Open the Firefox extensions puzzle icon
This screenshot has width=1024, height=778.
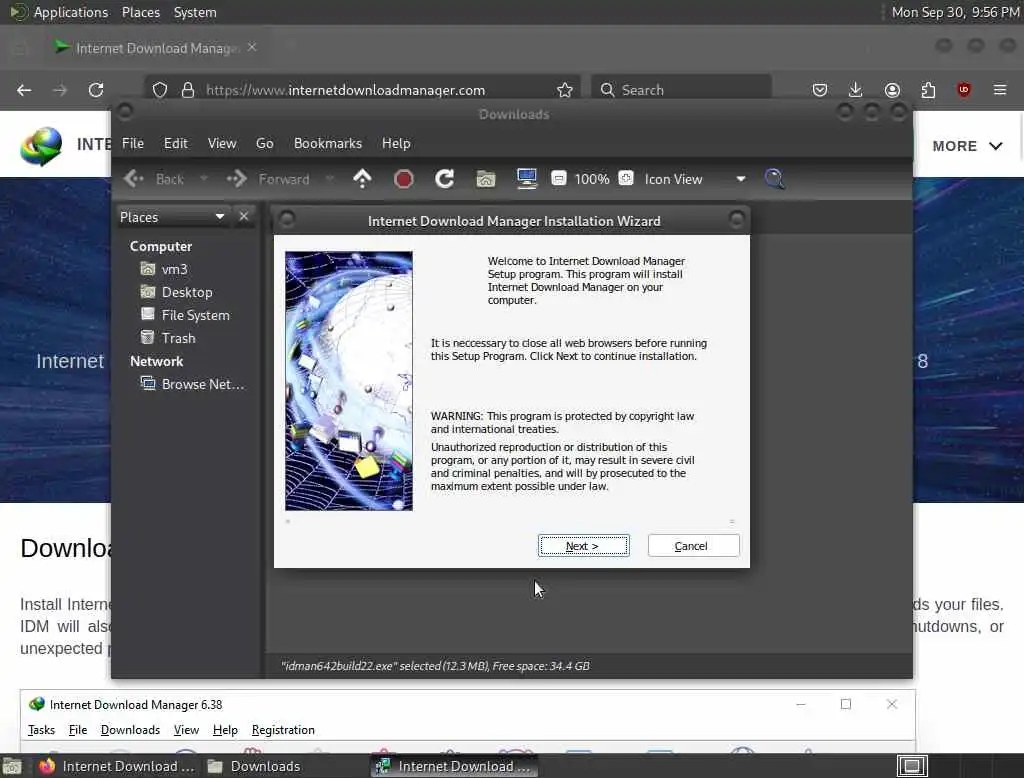pos(928,90)
